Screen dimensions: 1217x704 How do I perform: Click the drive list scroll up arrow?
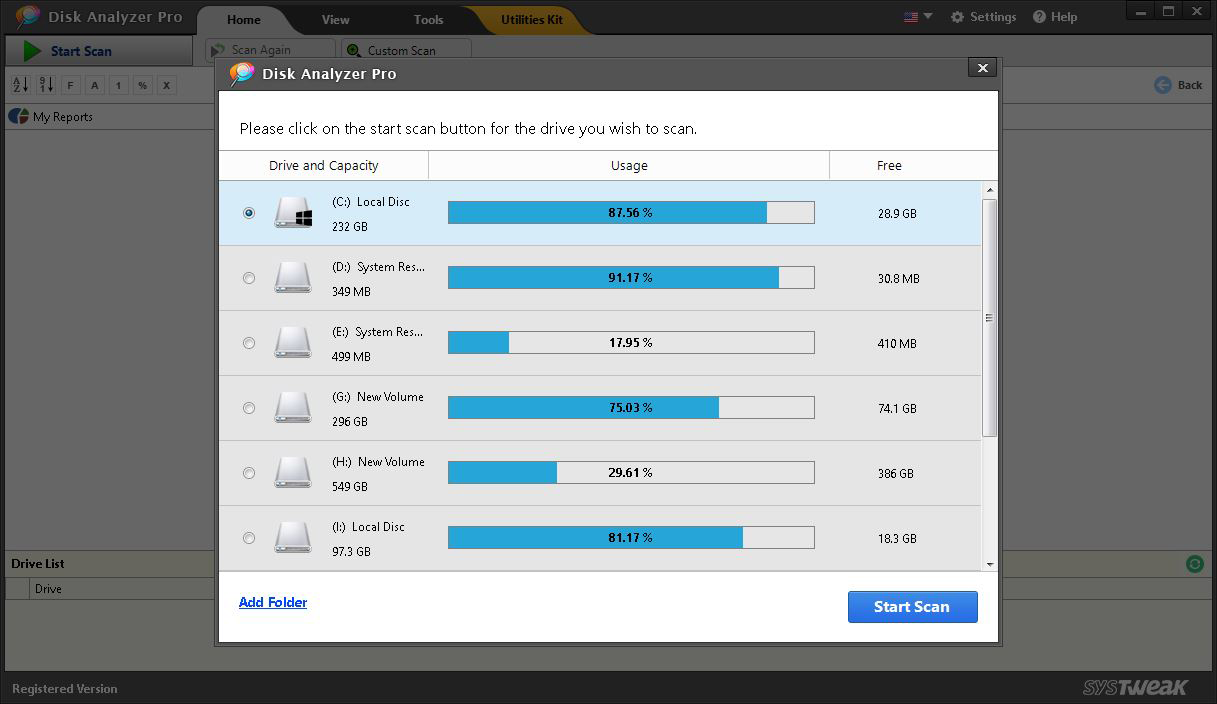[x=990, y=190]
